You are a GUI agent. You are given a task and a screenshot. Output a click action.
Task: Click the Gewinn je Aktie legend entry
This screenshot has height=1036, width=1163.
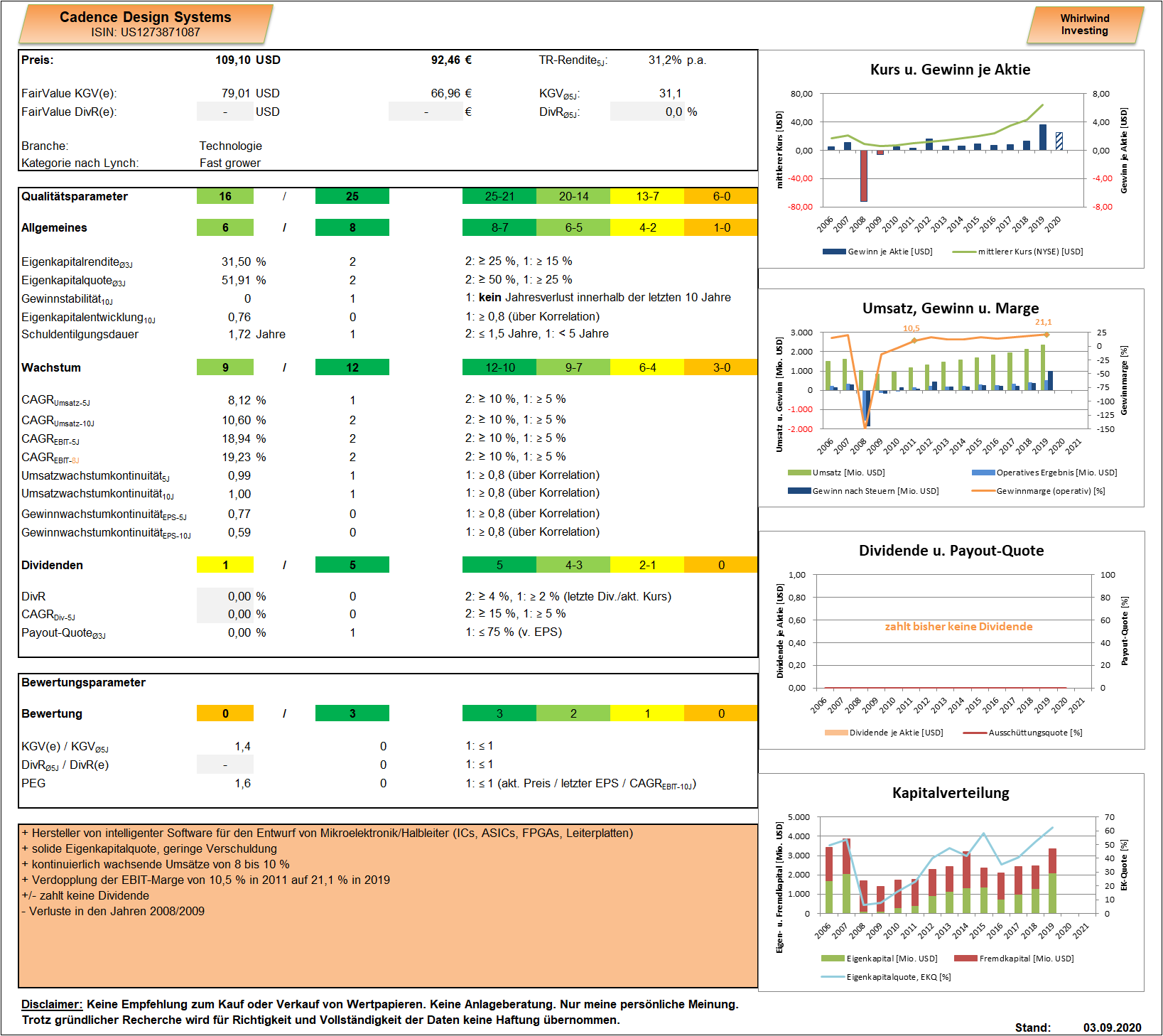tap(877, 252)
